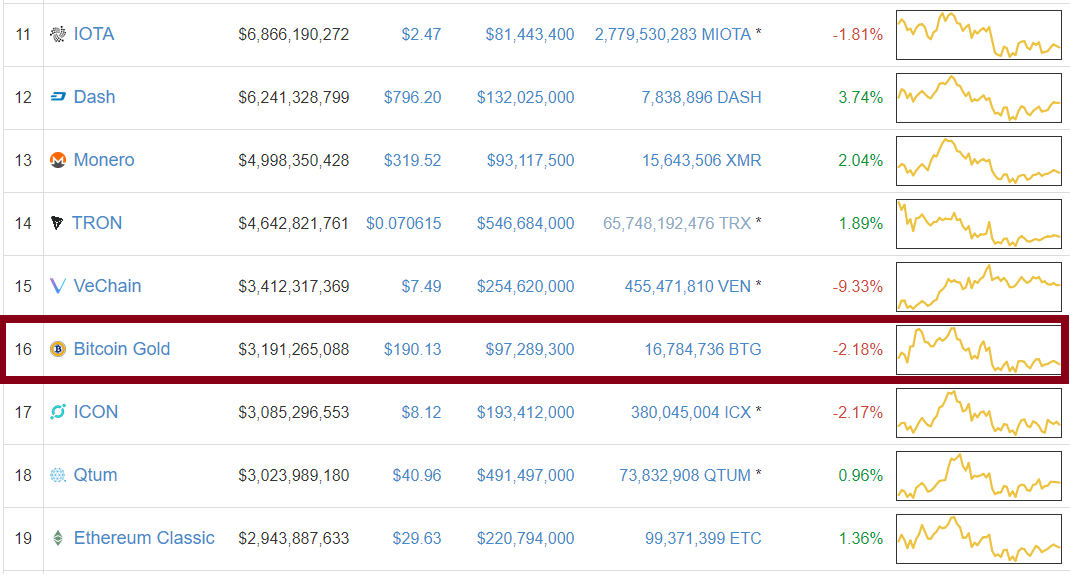The height and width of the screenshot is (574, 1070).
Task: Click TRON price $0.070615
Action: [403, 223]
